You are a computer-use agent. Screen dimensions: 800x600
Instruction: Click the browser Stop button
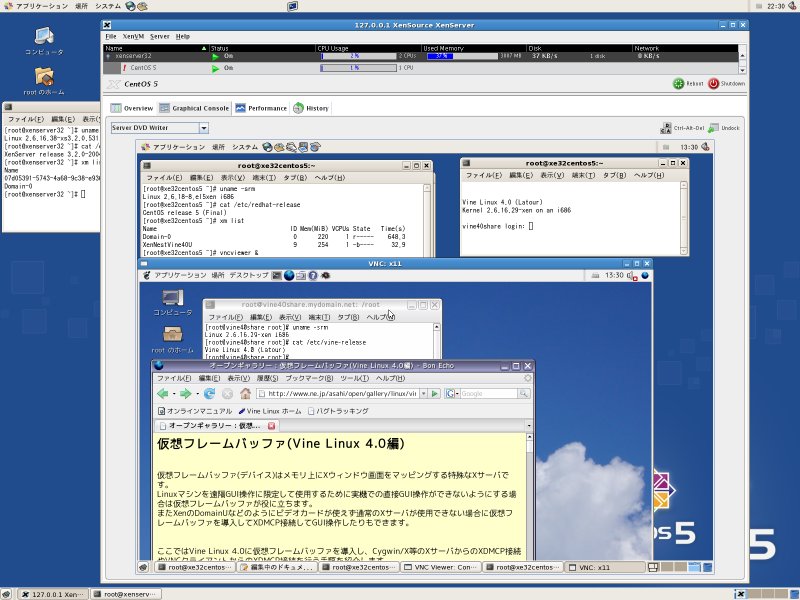[227, 393]
